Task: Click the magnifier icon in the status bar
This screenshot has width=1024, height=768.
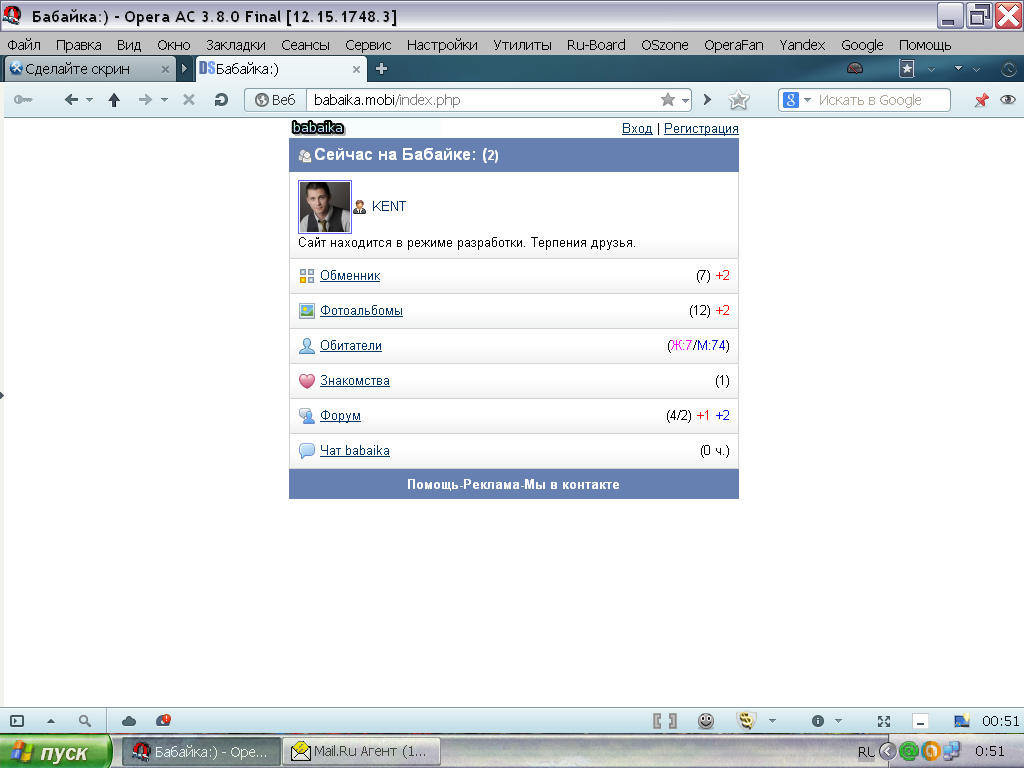Action: pyautogui.click(x=85, y=721)
